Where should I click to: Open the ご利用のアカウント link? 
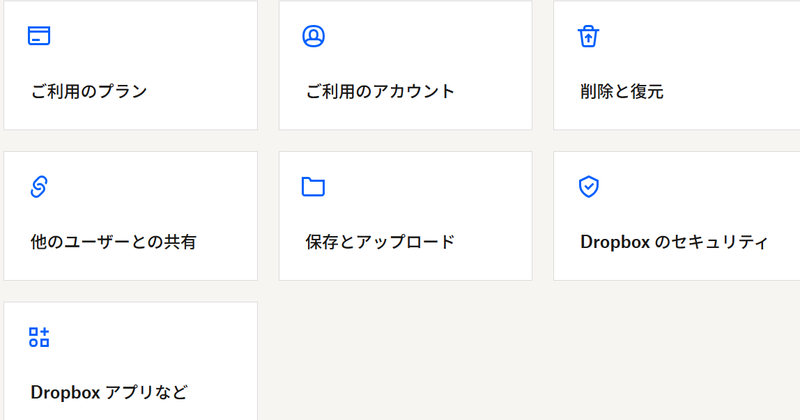point(380,92)
